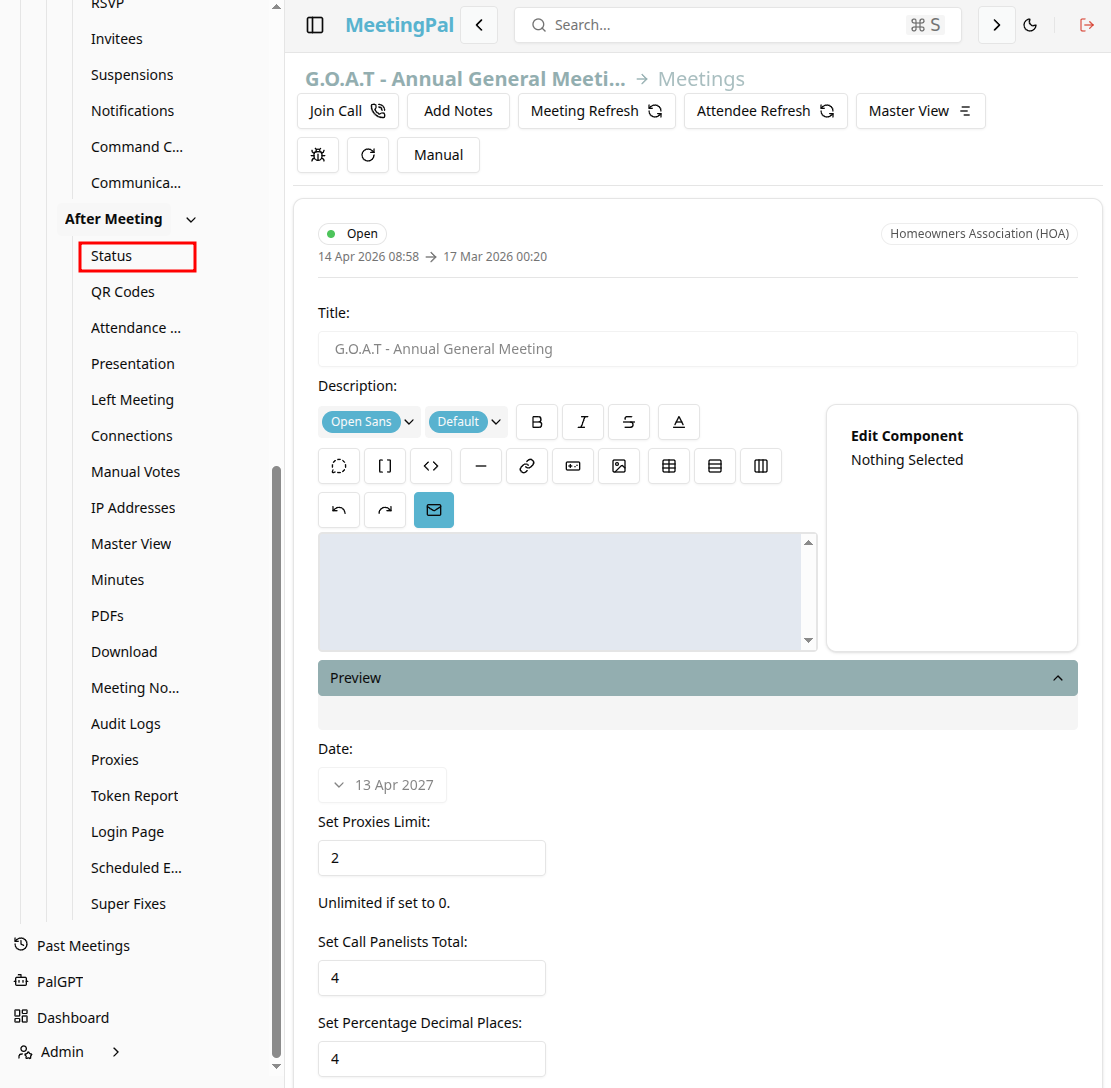Viewport: 1111px width, 1088px height.
Task: Undo last edit in description
Action: [339, 510]
